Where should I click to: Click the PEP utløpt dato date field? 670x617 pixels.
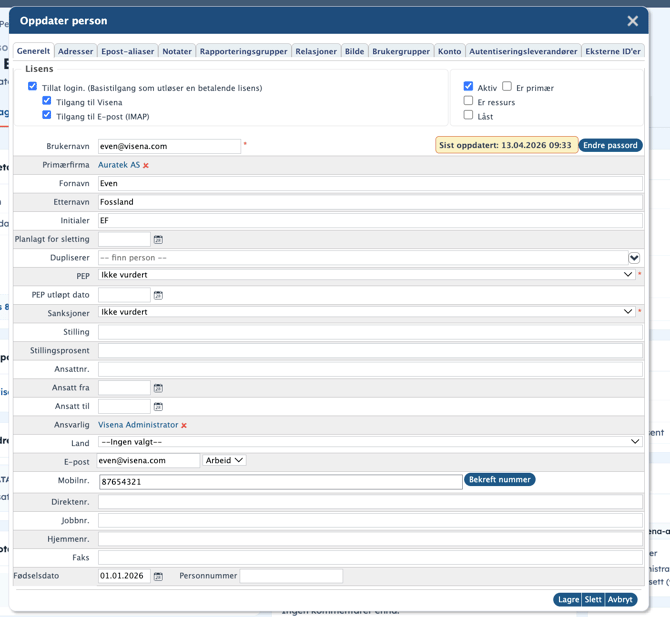[x=124, y=295]
